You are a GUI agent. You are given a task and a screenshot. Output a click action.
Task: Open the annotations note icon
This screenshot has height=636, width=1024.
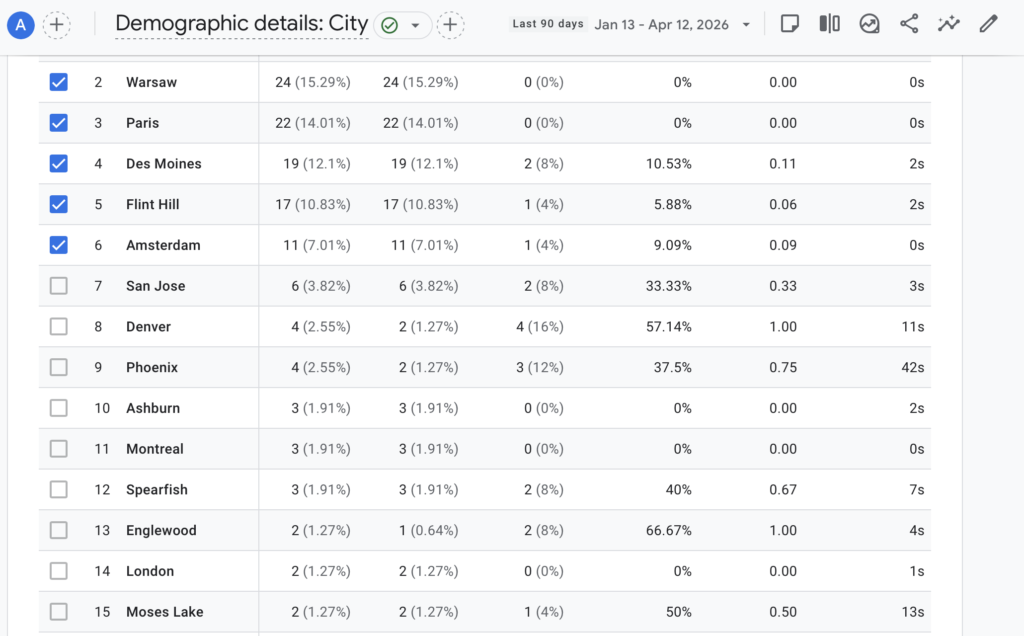point(789,24)
